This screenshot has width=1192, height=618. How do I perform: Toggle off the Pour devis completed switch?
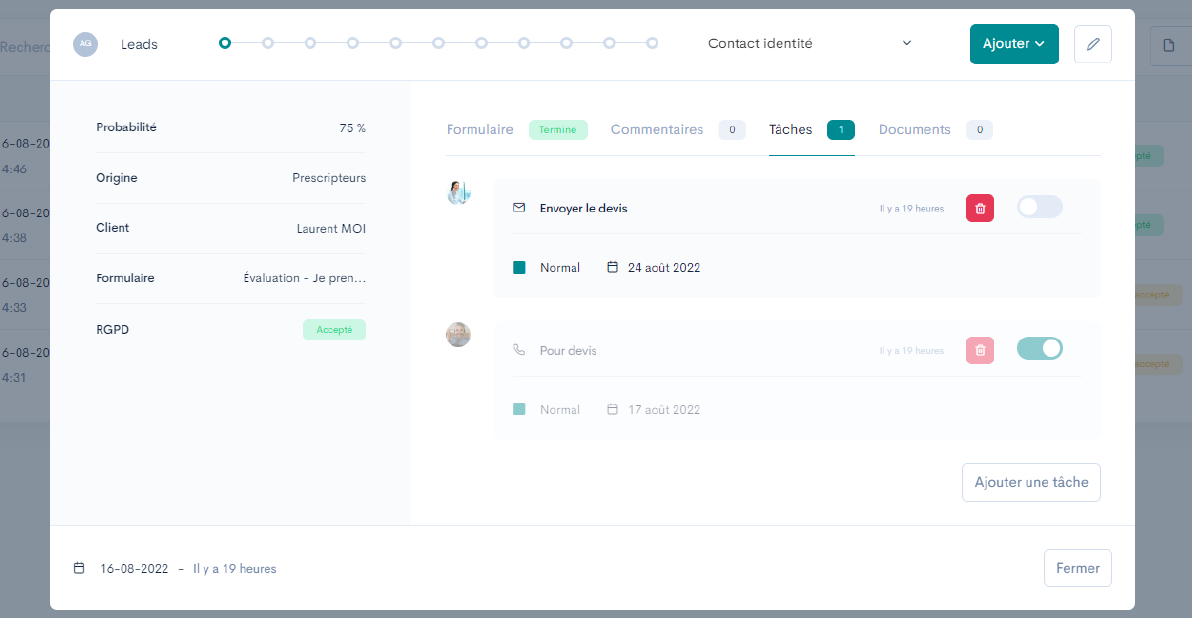click(1039, 349)
